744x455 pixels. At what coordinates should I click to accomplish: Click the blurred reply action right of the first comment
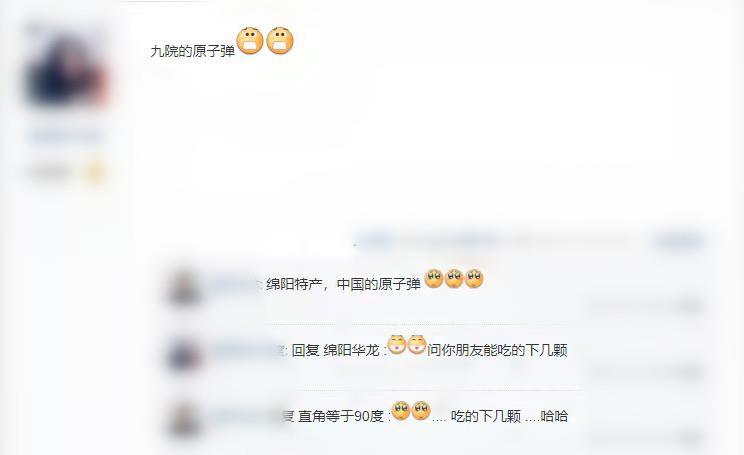(690, 307)
